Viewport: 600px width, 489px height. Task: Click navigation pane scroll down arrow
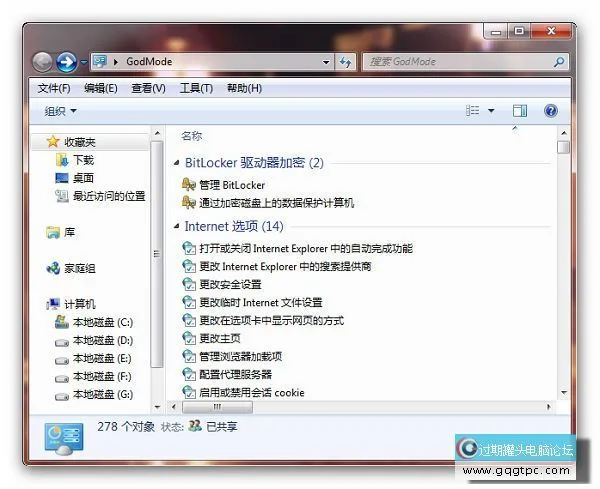click(x=157, y=407)
